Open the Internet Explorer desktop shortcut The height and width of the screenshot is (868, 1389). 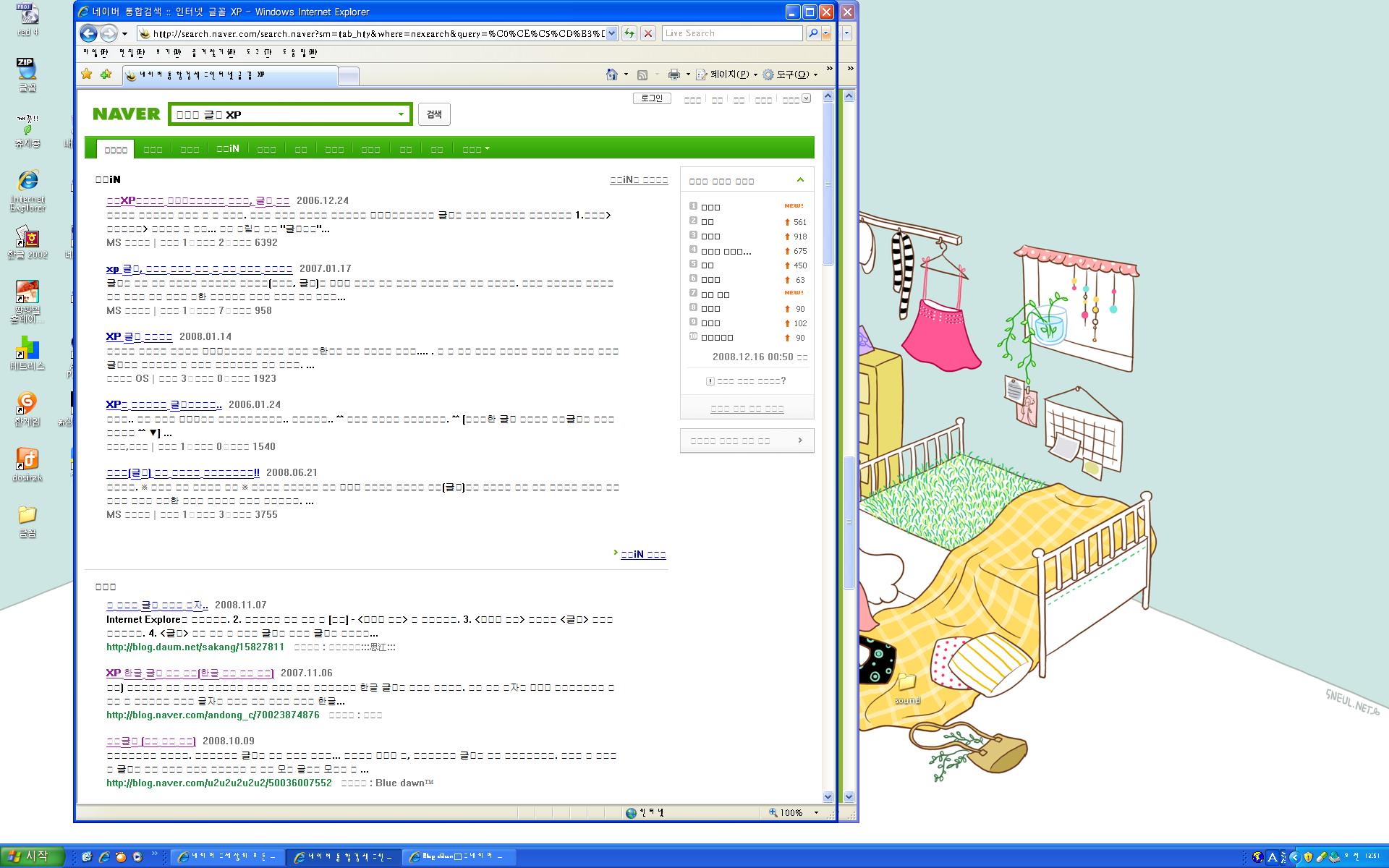(x=27, y=190)
